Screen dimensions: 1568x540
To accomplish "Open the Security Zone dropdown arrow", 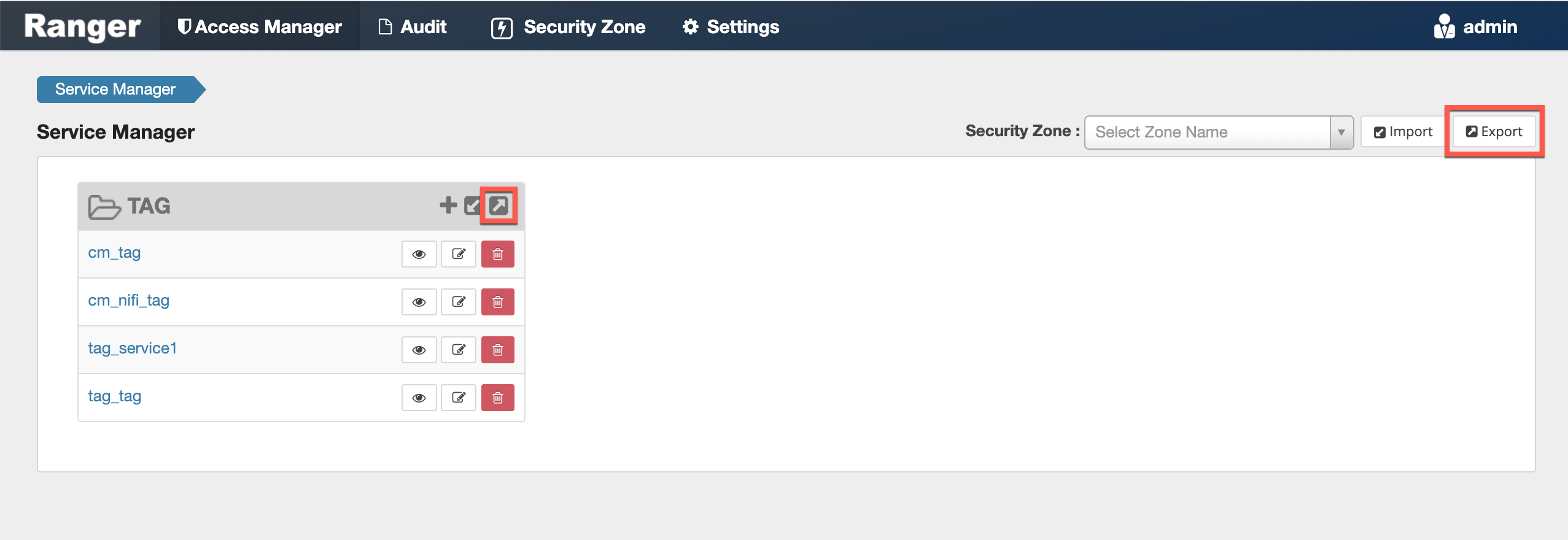I will pyautogui.click(x=1341, y=133).
